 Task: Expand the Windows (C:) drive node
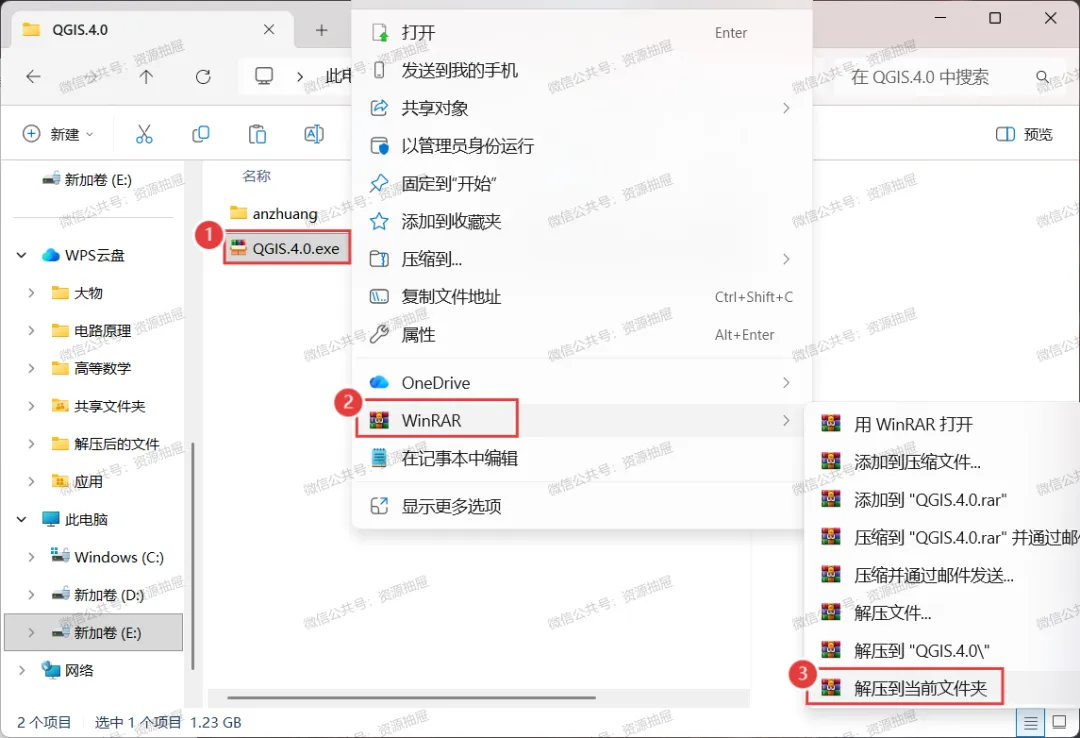point(31,557)
